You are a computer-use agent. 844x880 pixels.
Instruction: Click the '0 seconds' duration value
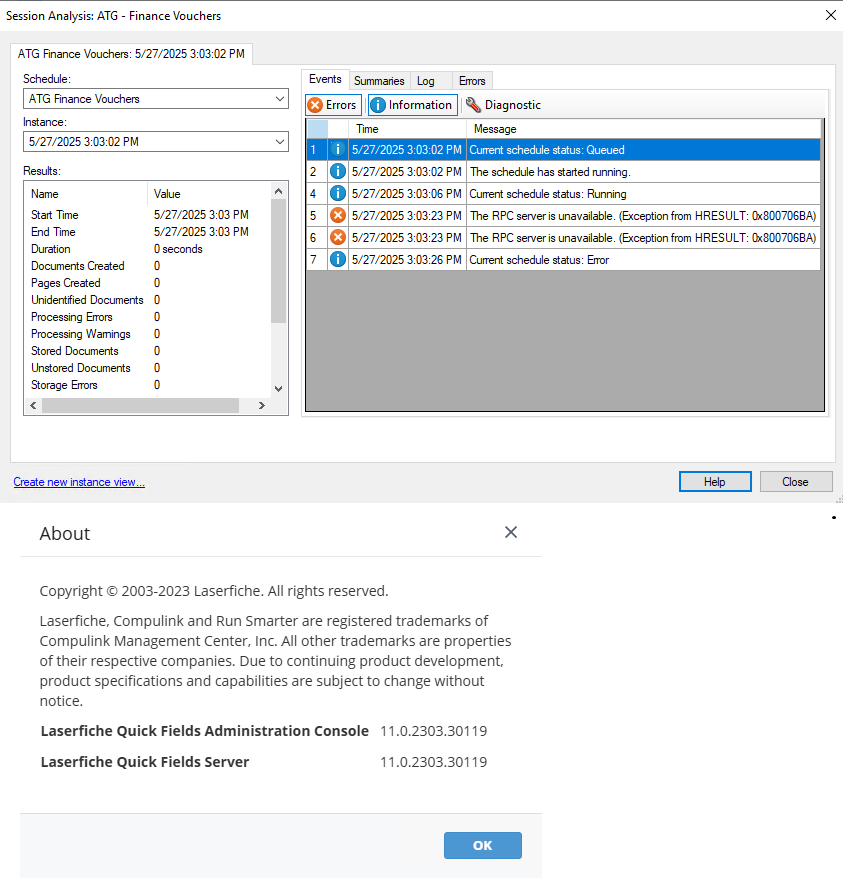click(x=178, y=249)
